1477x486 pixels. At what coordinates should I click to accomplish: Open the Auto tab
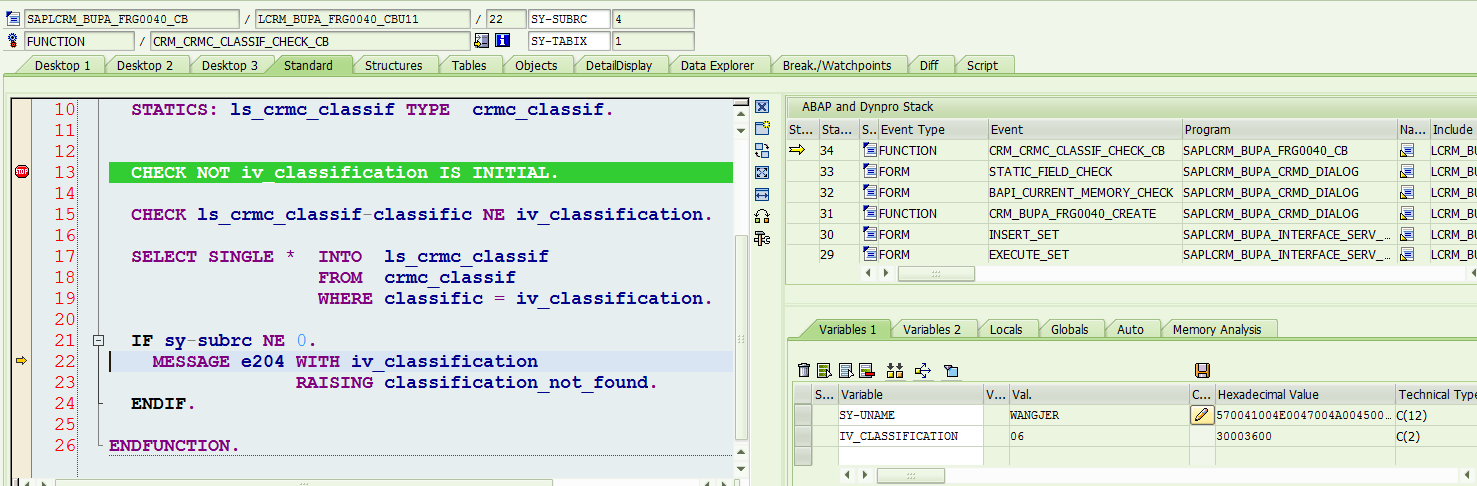pos(1130,329)
